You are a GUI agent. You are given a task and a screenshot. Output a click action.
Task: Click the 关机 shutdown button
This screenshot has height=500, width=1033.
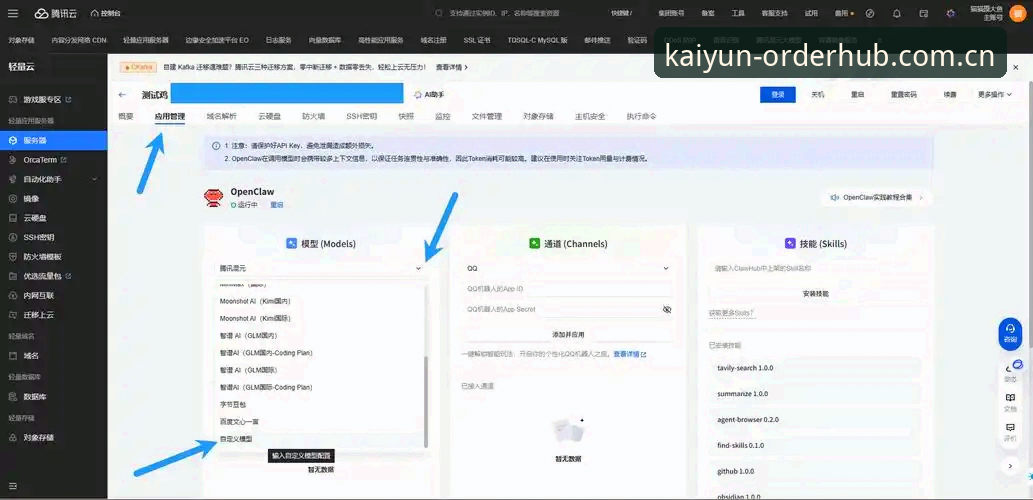817,94
